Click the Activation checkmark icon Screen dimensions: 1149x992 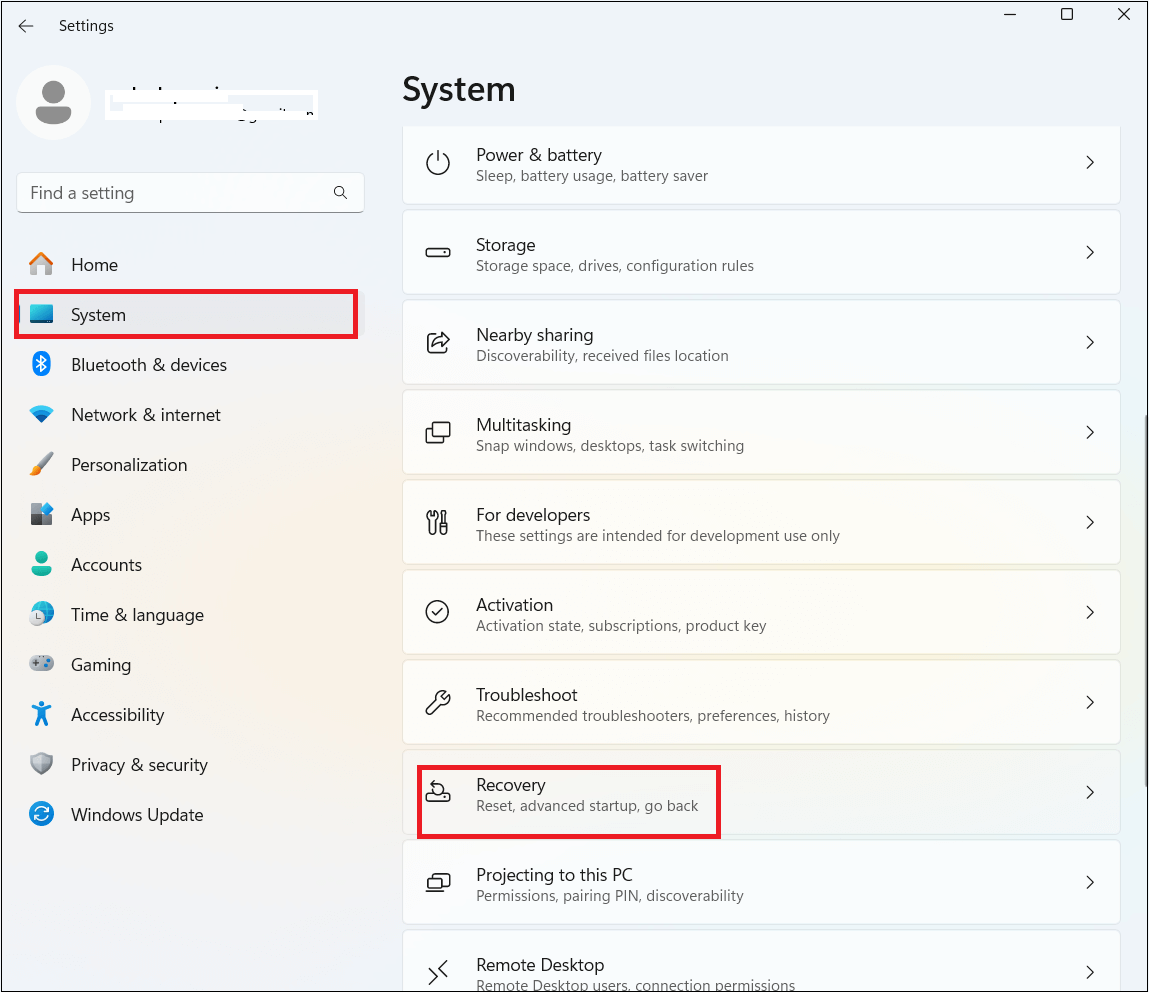tap(437, 611)
